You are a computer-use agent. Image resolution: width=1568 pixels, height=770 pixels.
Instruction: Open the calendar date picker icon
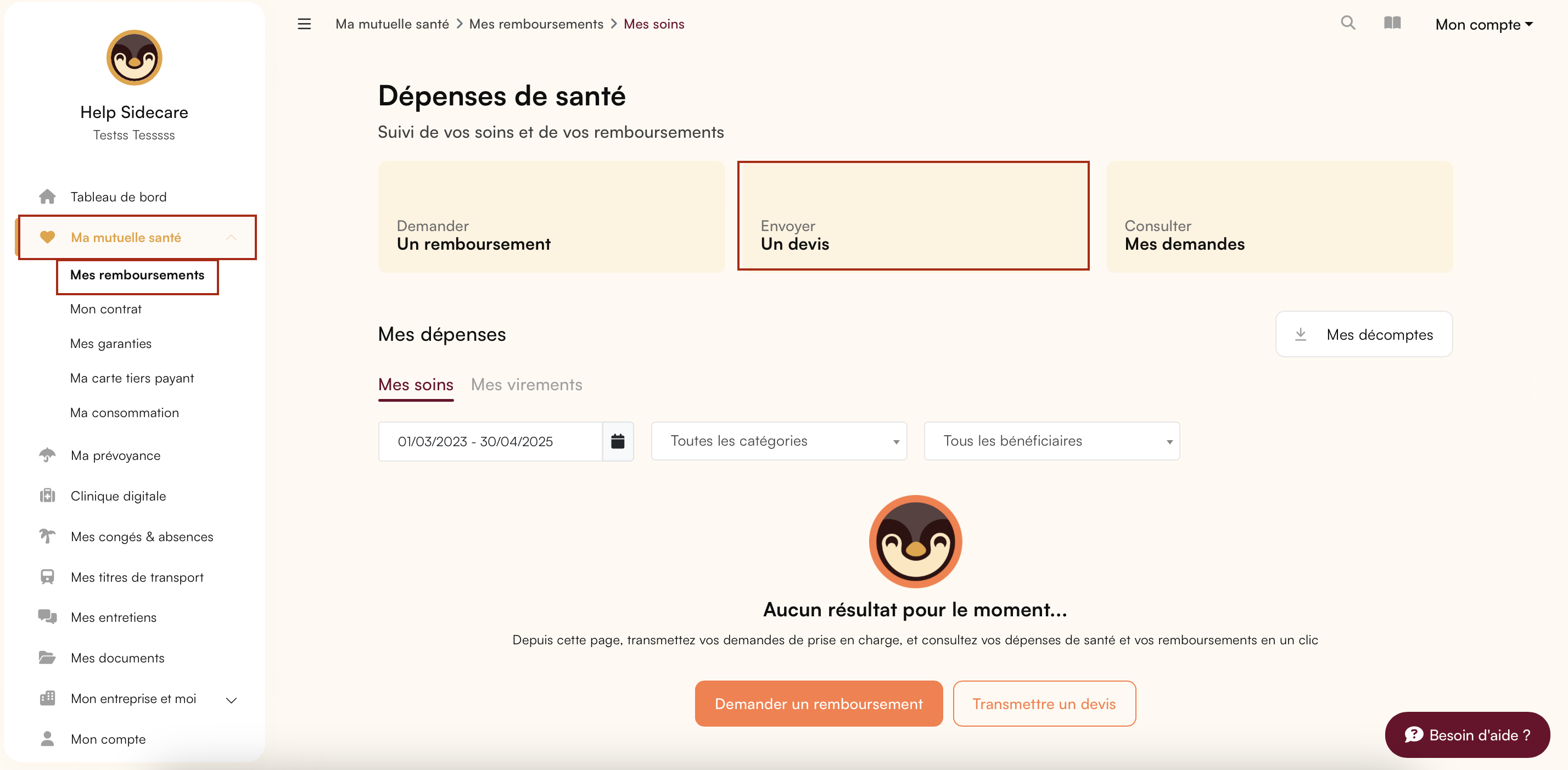click(x=617, y=441)
